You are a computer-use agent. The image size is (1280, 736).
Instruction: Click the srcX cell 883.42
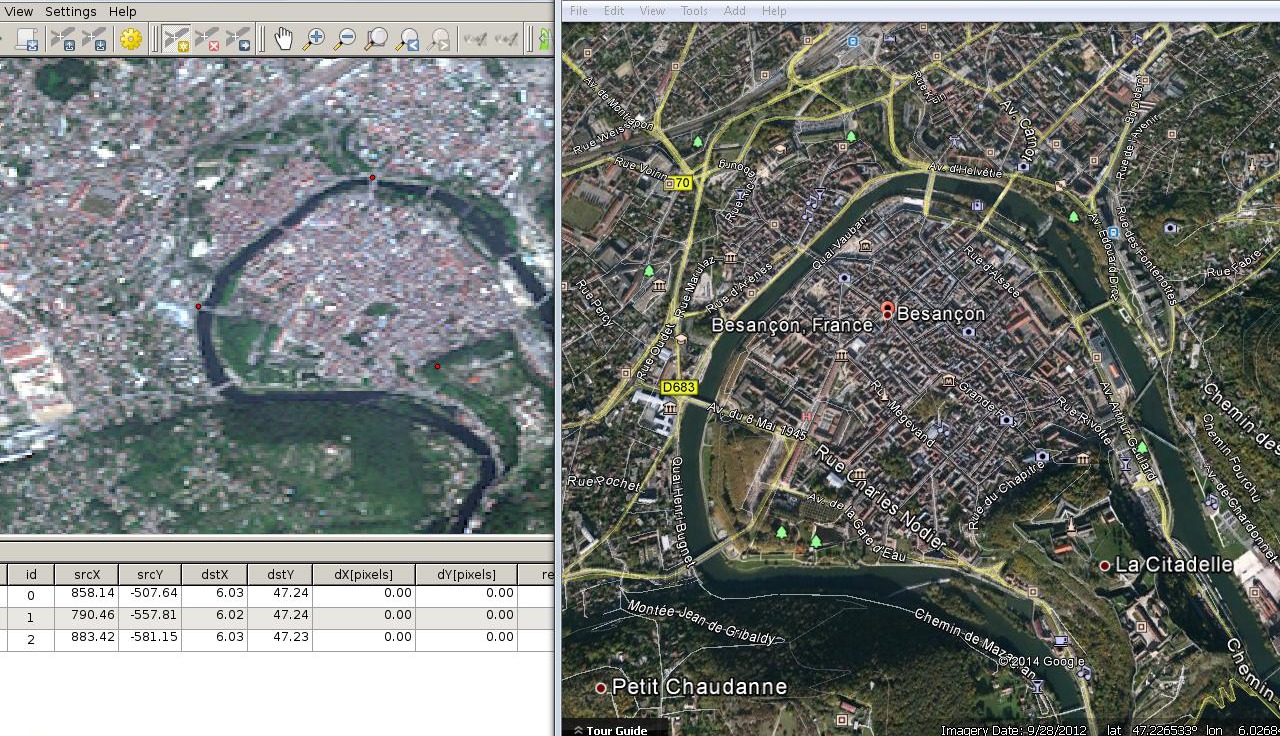pyautogui.click(x=87, y=637)
